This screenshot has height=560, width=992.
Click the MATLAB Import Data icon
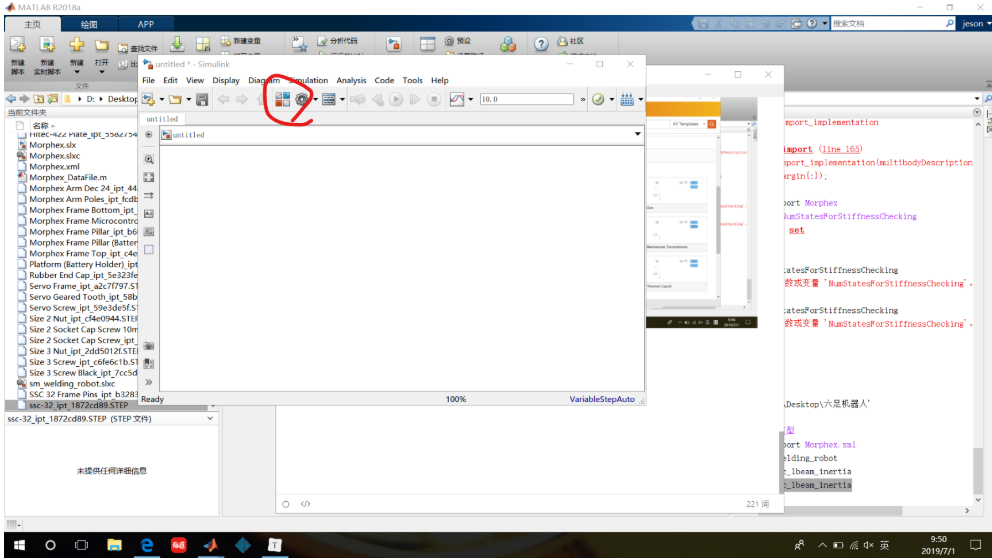coord(177,44)
